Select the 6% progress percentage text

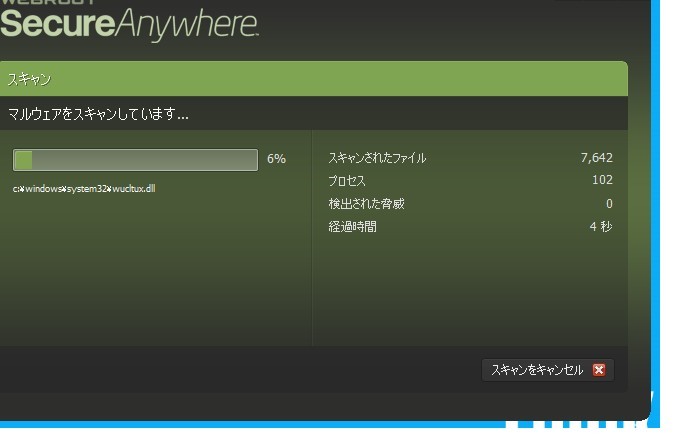(x=276, y=159)
